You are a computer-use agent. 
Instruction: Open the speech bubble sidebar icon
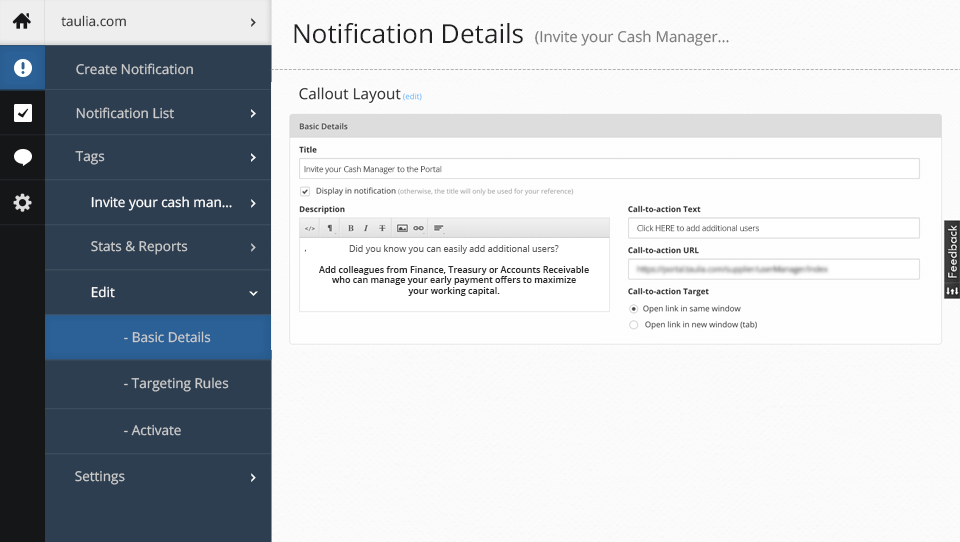[23, 157]
